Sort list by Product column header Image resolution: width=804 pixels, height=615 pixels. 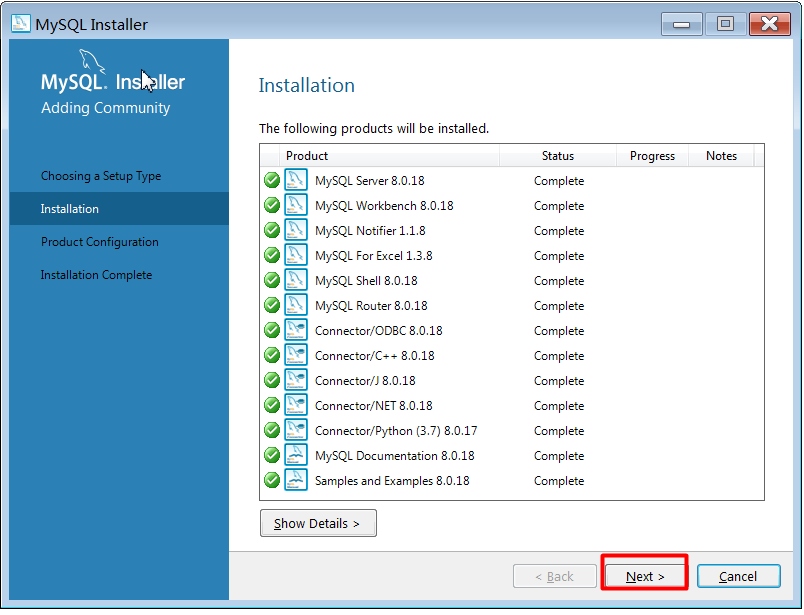coord(390,156)
